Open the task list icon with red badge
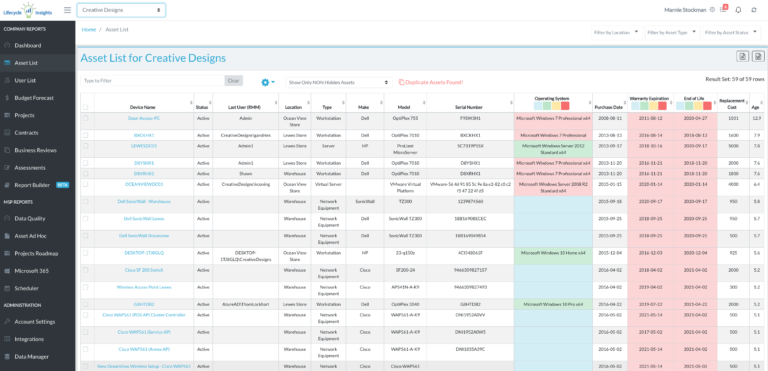768x371 pixels. point(723,9)
